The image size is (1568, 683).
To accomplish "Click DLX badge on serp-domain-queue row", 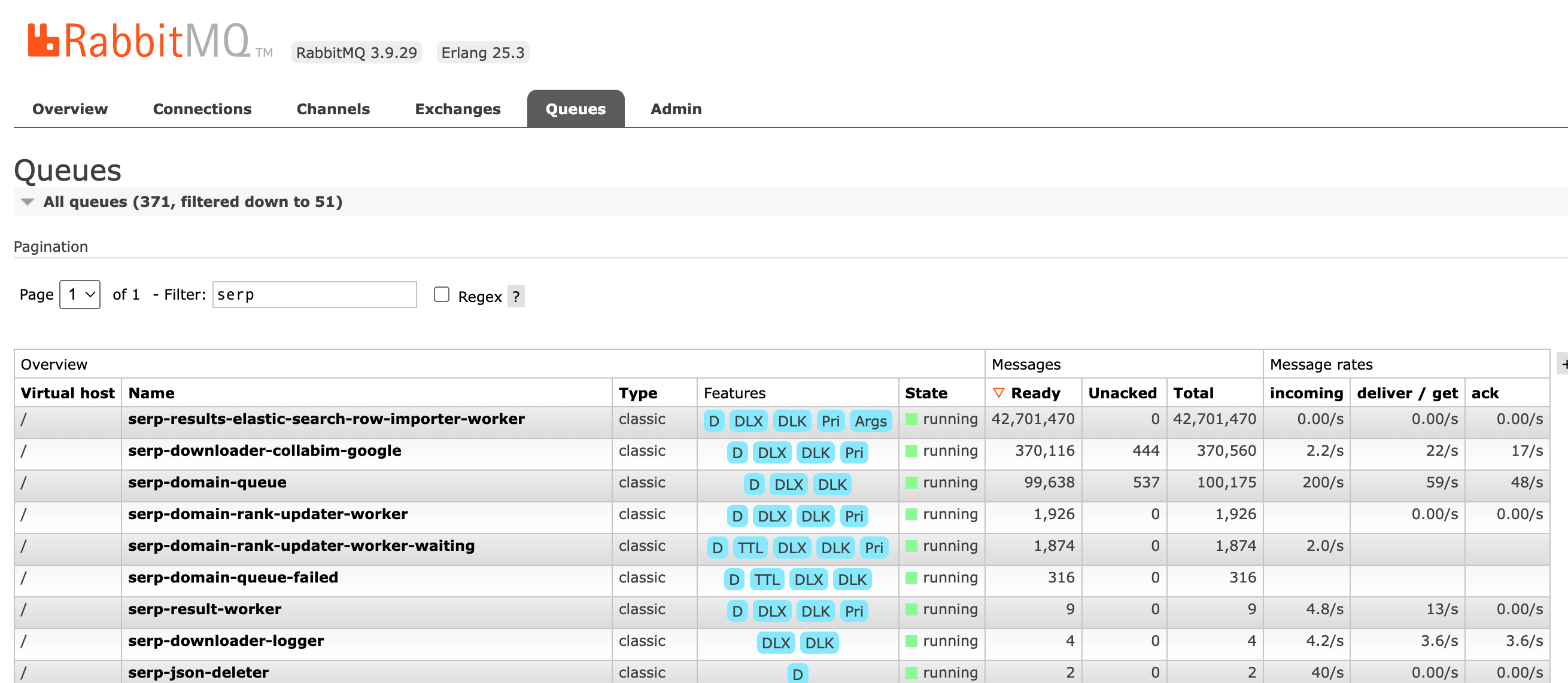I will point(789,484).
